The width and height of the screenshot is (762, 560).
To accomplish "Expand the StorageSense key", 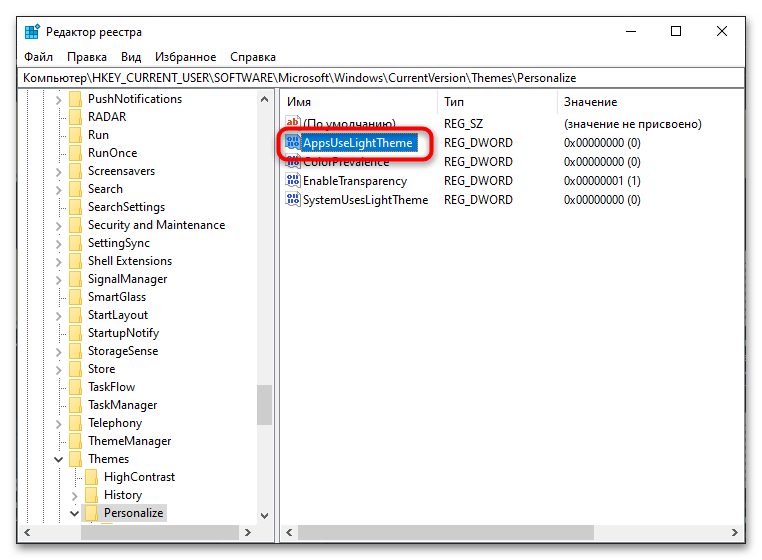I will (x=59, y=351).
